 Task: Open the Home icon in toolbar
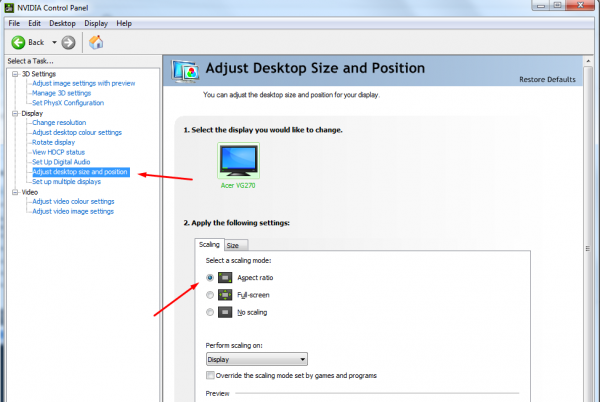[x=97, y=42]
